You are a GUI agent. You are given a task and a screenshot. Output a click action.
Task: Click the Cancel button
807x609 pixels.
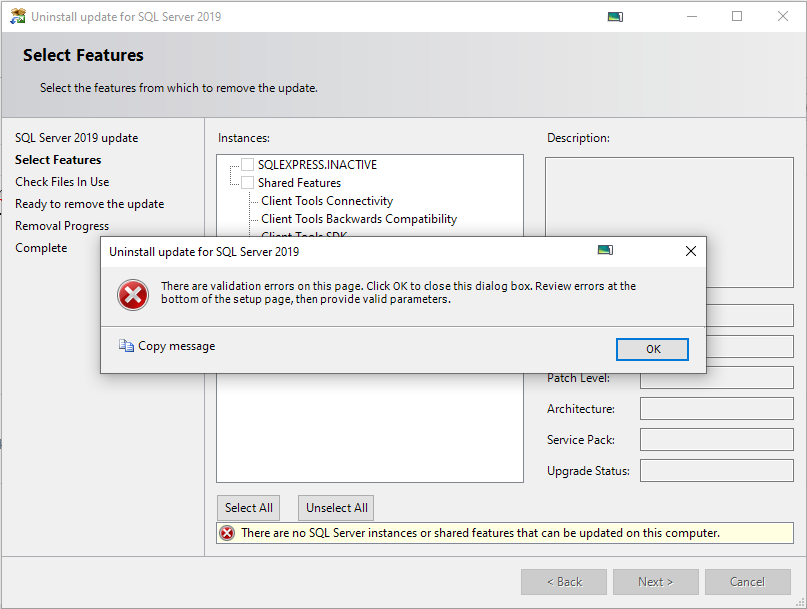(x=748, y=582)
